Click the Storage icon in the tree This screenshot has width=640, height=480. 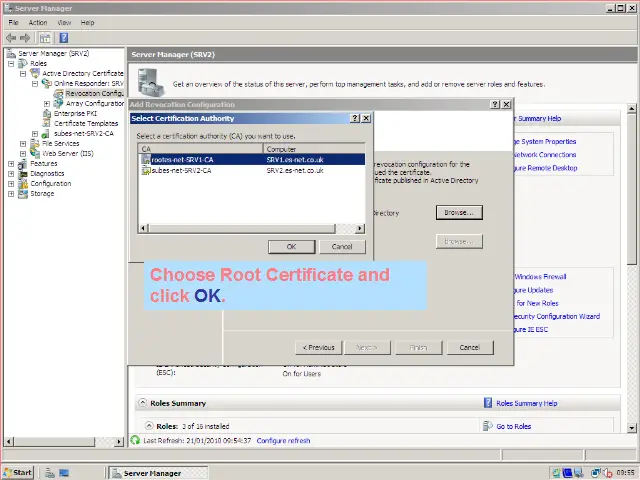pyautogui.click(x=23, y=193)
